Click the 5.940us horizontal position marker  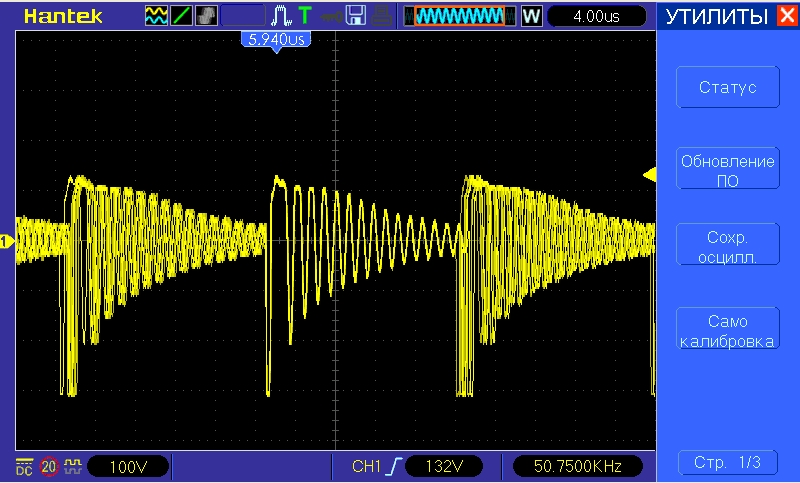pyautogui.click(x=273, y=39)
